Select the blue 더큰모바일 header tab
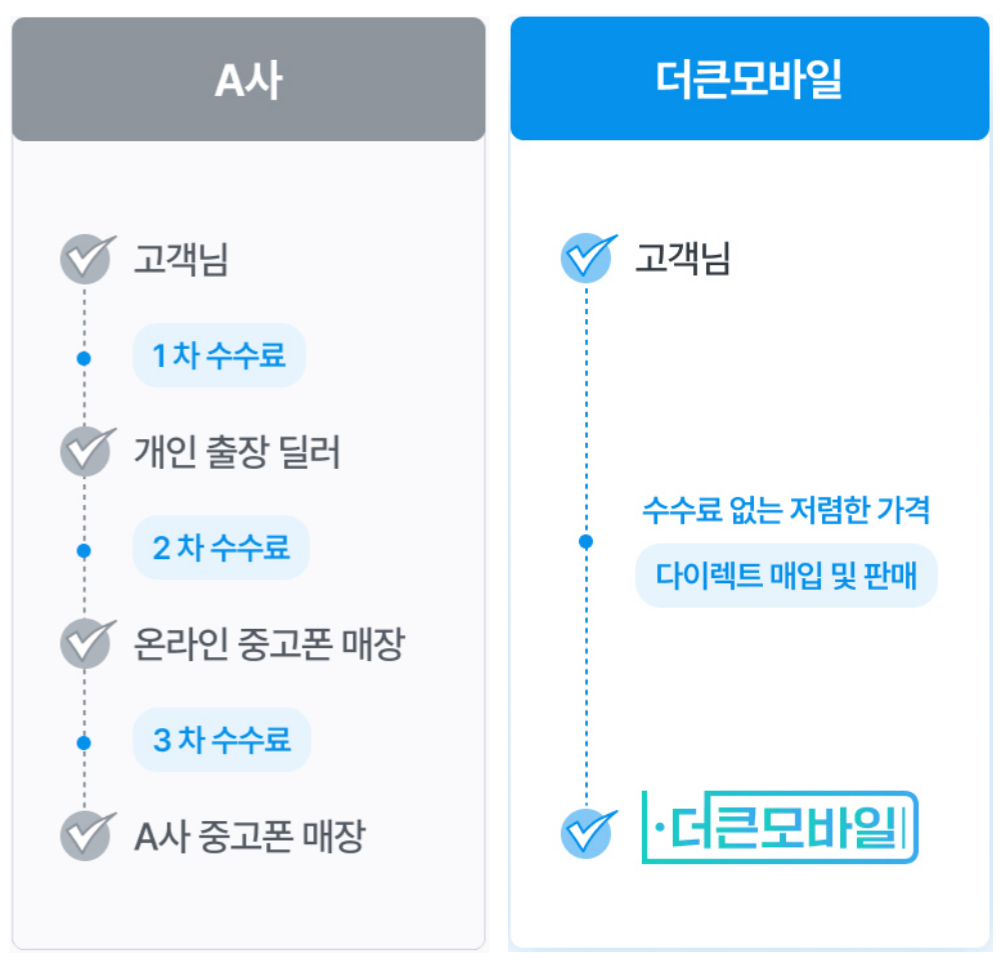This screenshot has width=1000, height=963. [x=750, y=78]
